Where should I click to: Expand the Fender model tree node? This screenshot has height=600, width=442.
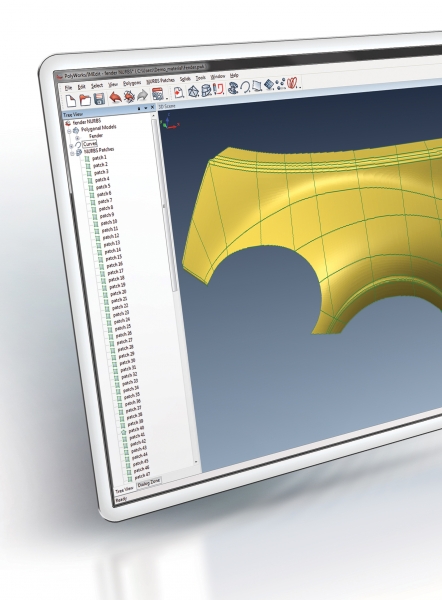[78, 139]
